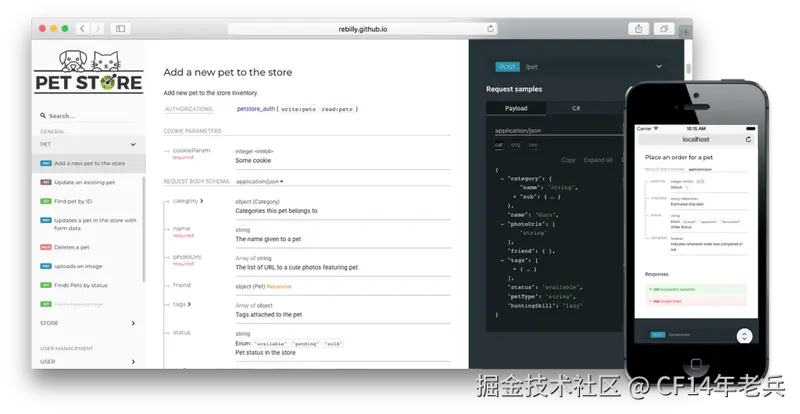
Task: Click the 'Add a new pet to the store' heading
Action: coord(228,72)
